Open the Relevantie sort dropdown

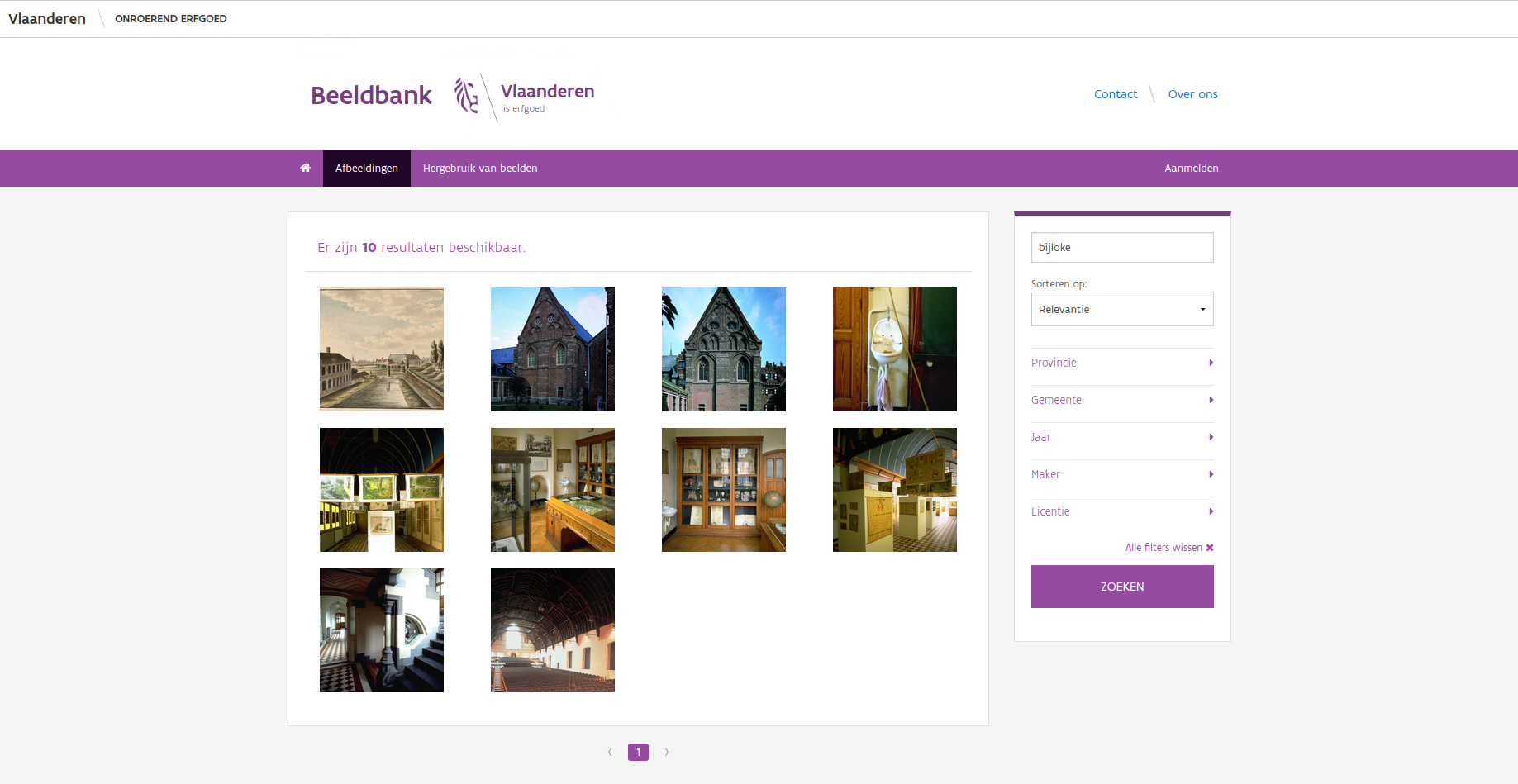point(1122,309)
